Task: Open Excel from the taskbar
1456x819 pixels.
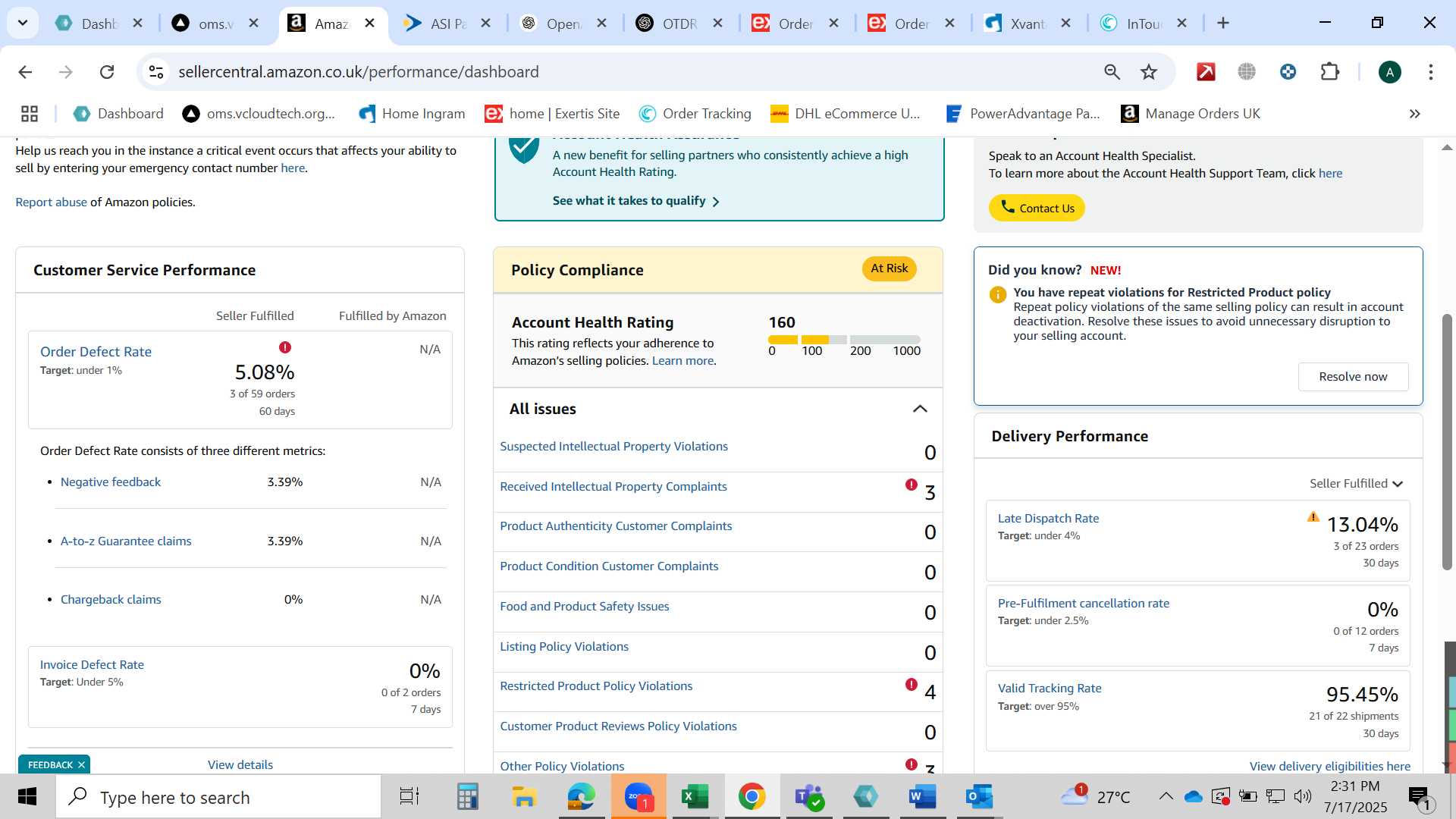Action: click(x=695, y=797)
